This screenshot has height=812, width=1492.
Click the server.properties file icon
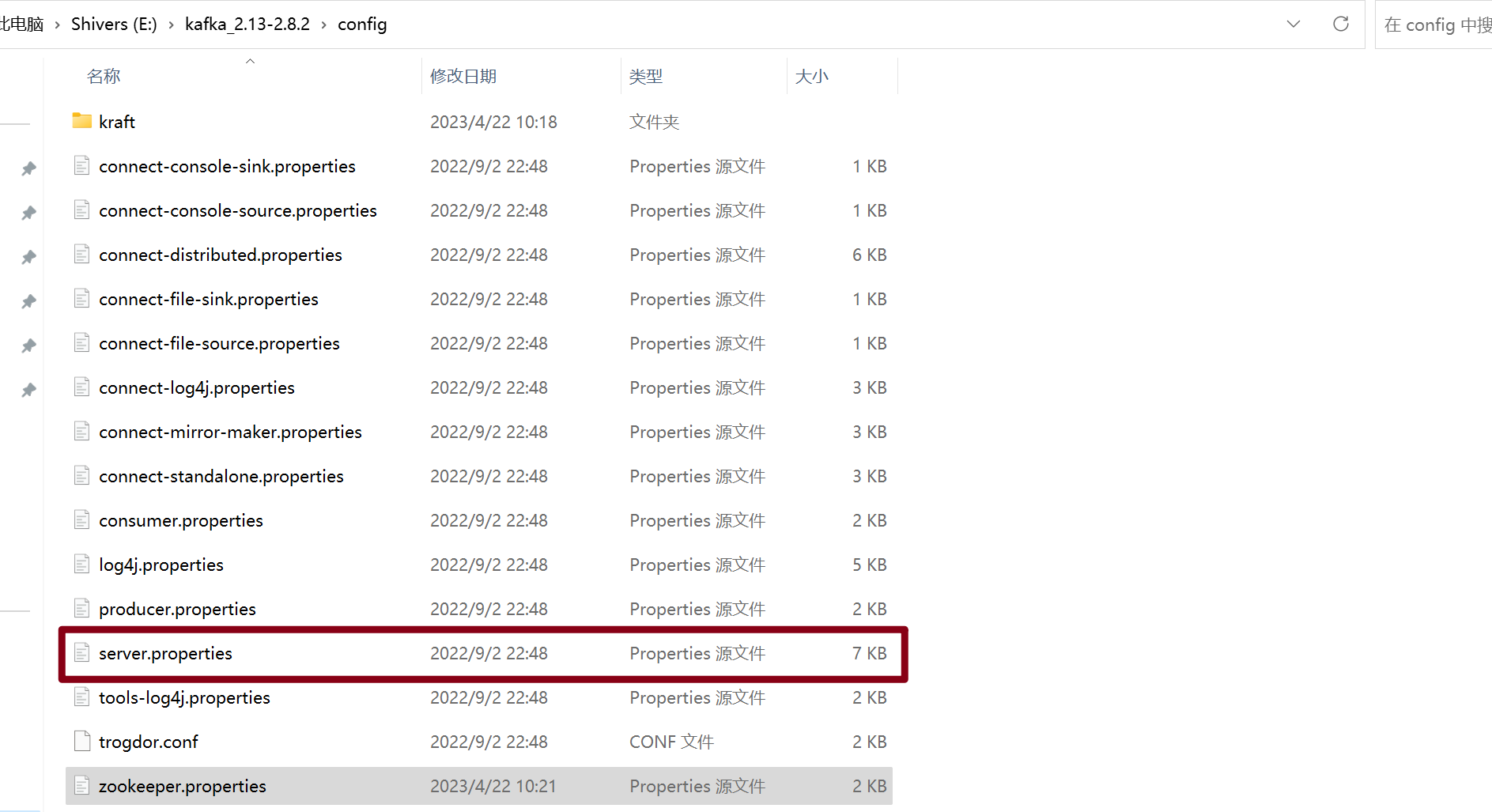pyautogui.click(x=81, y=652)
